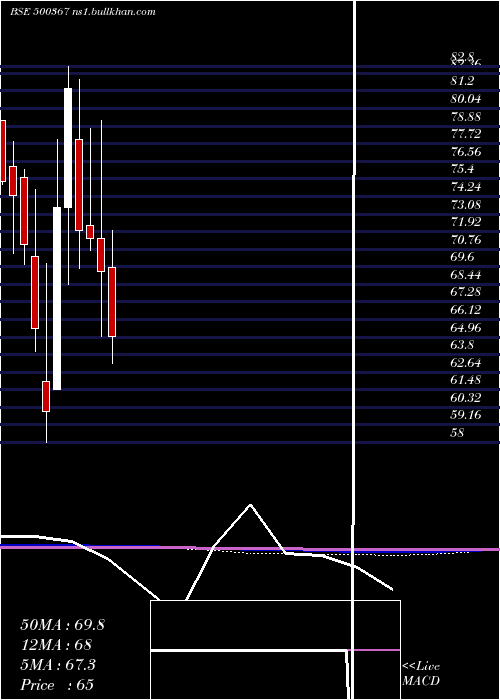Screen dimensions: 500x700
Task: Click the 70.76 price axis label
Action: click(x=466, y=240)
